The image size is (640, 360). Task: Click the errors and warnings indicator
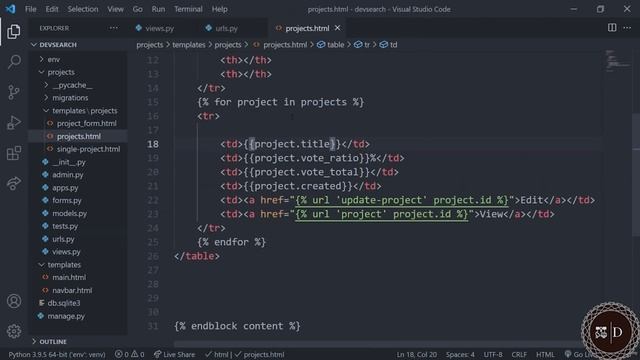click(129, 354)
